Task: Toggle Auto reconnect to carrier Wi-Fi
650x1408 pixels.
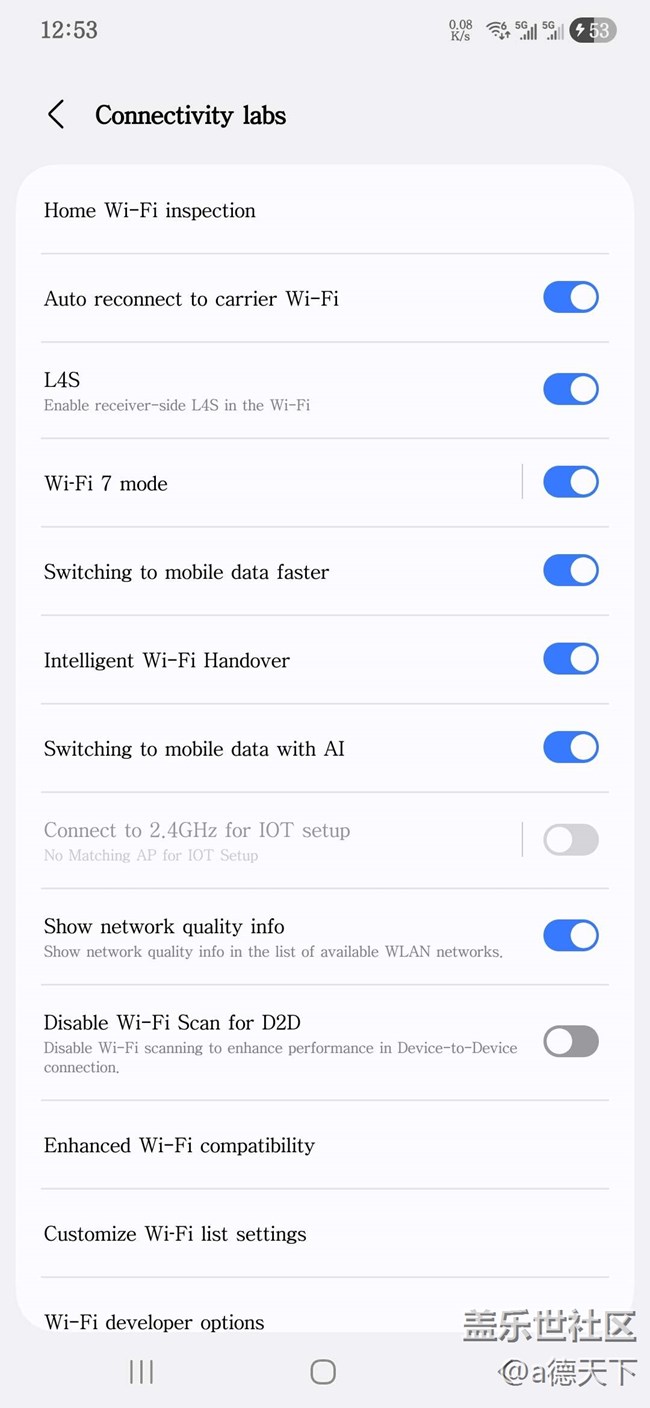Action: pyautogui.click(x=570, y=297)
